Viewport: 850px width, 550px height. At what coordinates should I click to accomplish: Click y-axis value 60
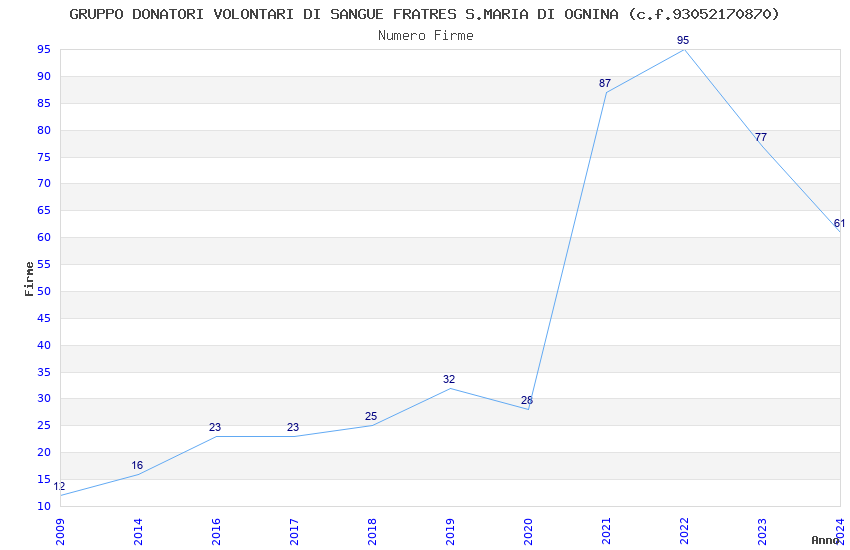click(x=44, y=237)
